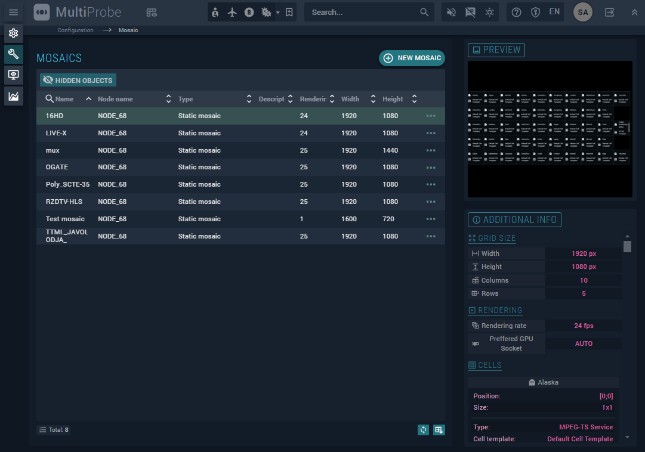Open the chart statistics sidebar icon

(x=13, y=96)
